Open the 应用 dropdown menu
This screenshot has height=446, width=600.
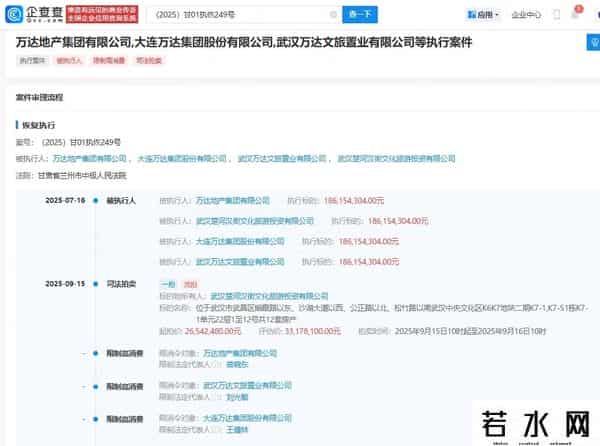482,15
